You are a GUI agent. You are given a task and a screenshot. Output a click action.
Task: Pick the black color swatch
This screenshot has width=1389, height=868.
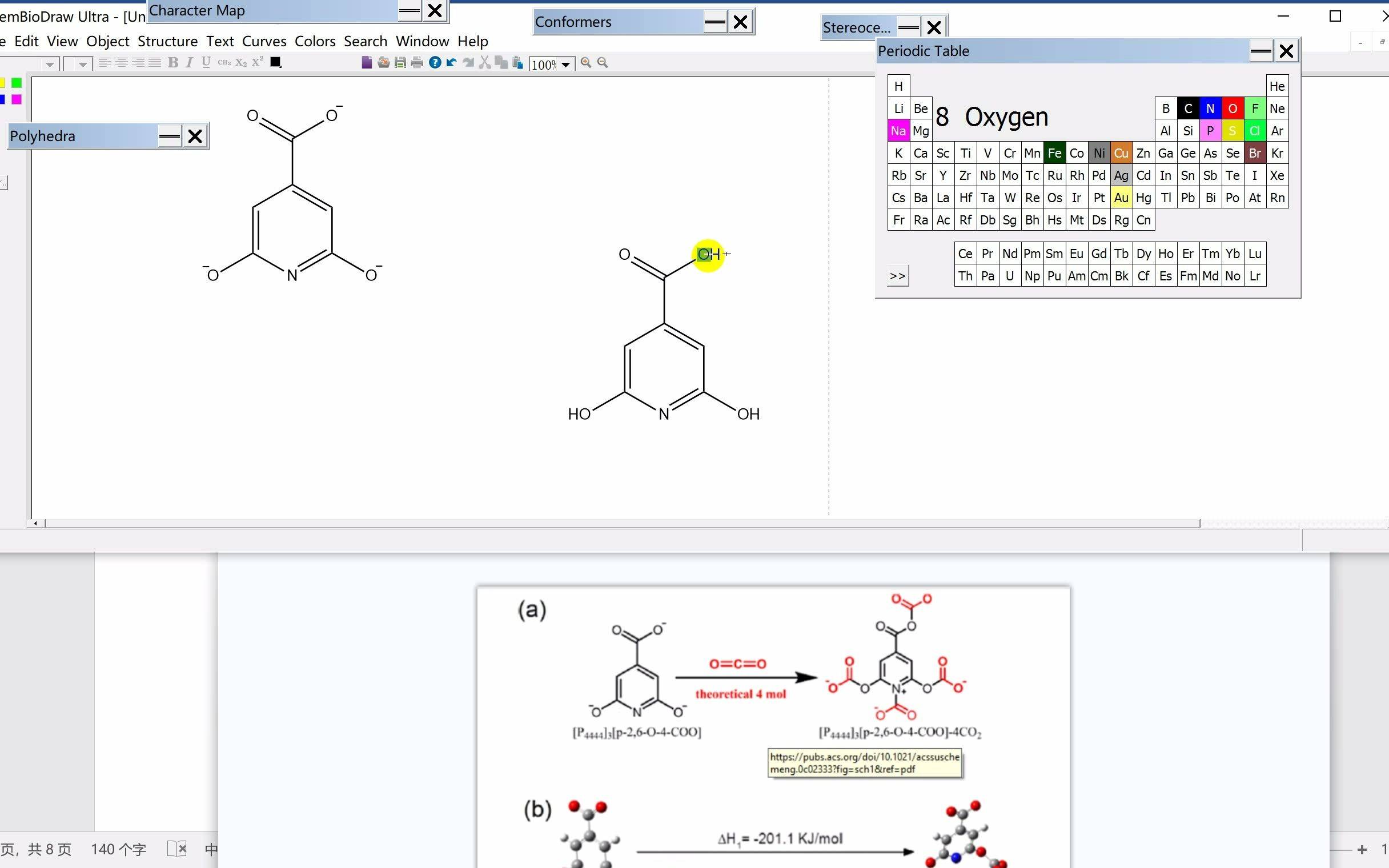[274, 62]
